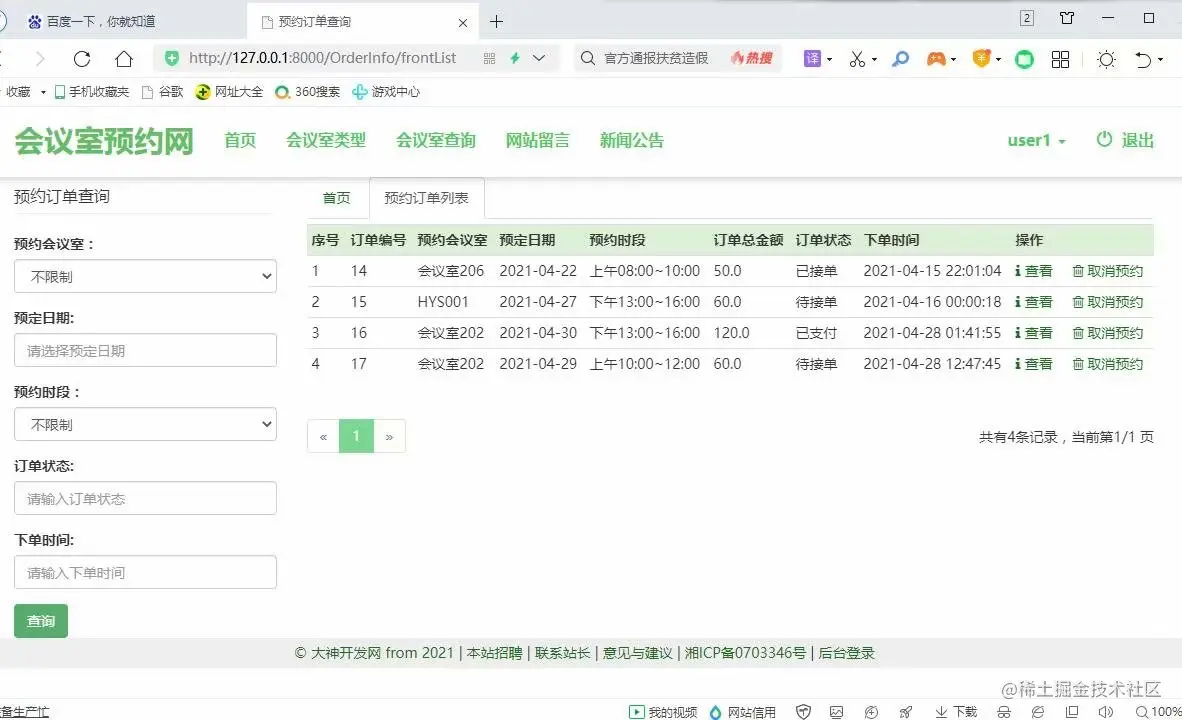
Task: Go to next page with » button
Action: (x=390, y=437)
